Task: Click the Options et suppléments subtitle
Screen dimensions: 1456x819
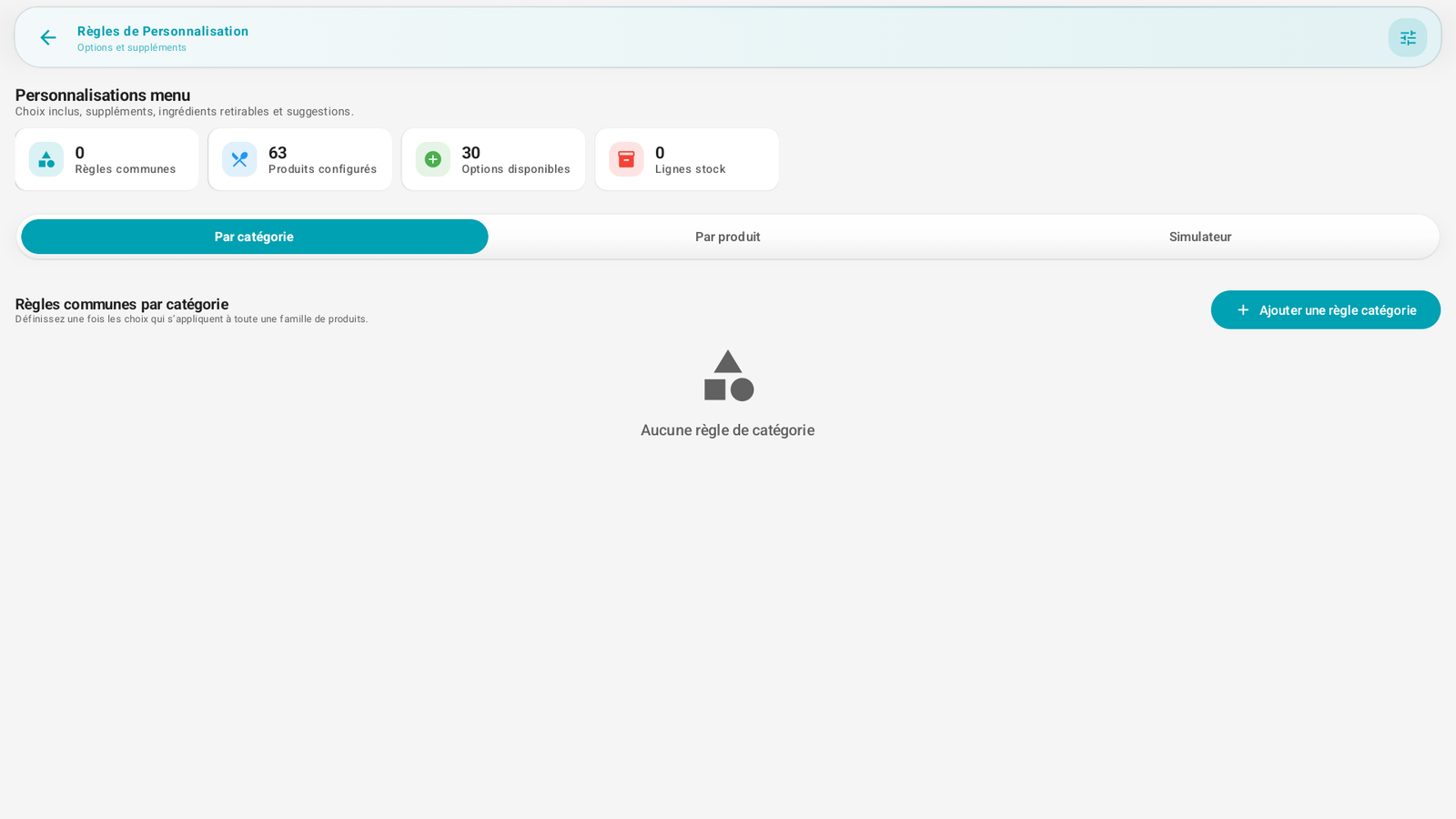Action: 132,47
